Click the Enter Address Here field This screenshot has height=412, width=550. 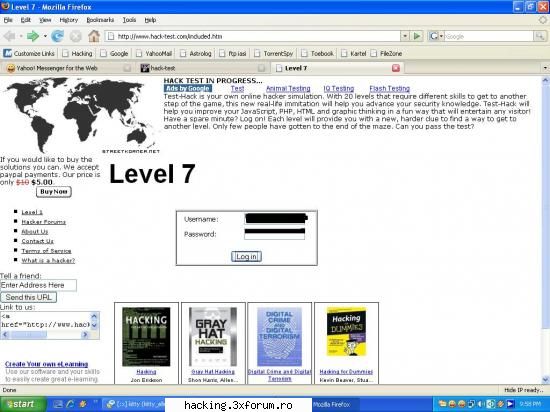[38, 285]
